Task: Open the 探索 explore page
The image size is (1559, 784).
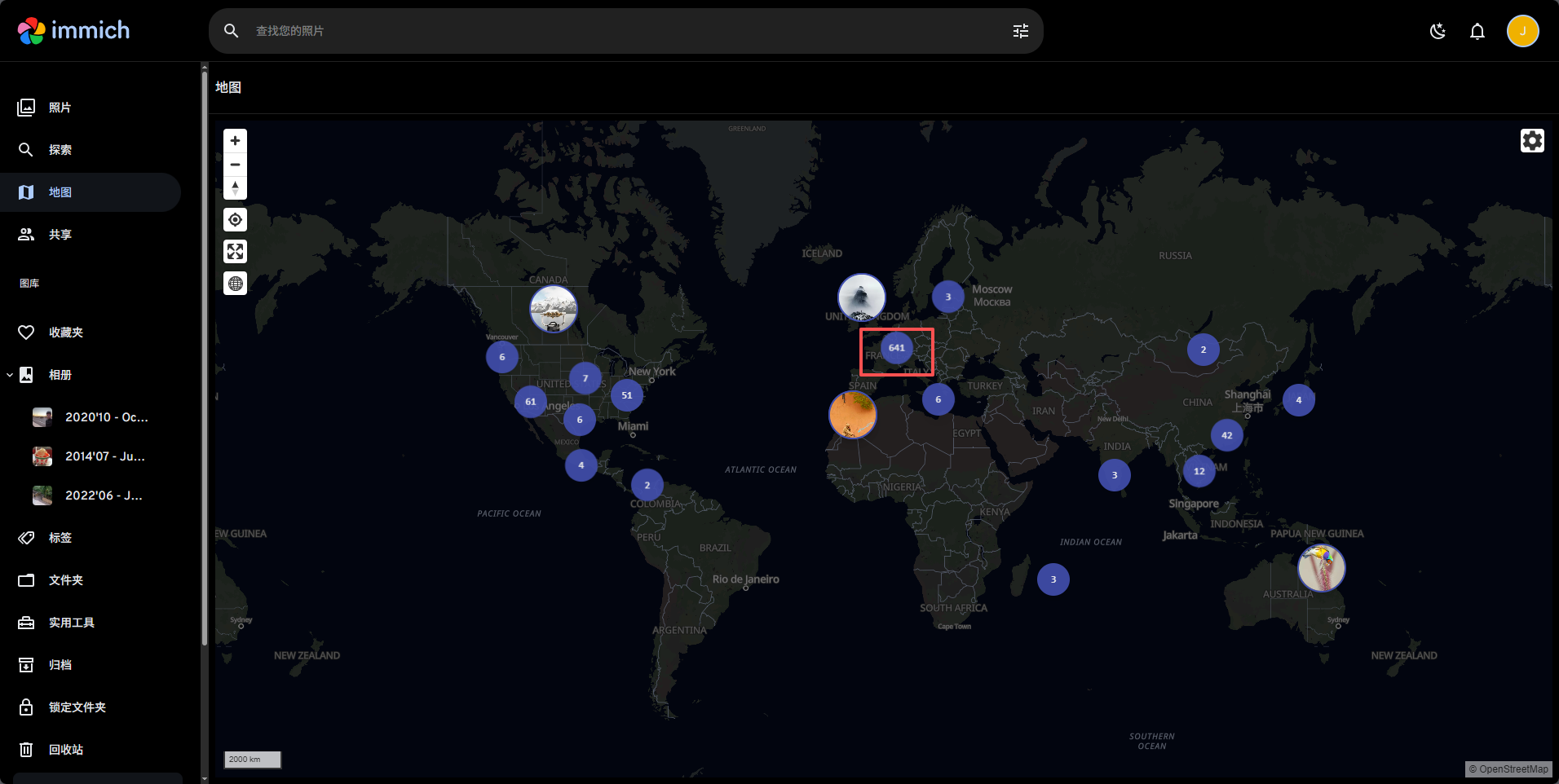Action: pyautogui.click(x=91, y=150)
